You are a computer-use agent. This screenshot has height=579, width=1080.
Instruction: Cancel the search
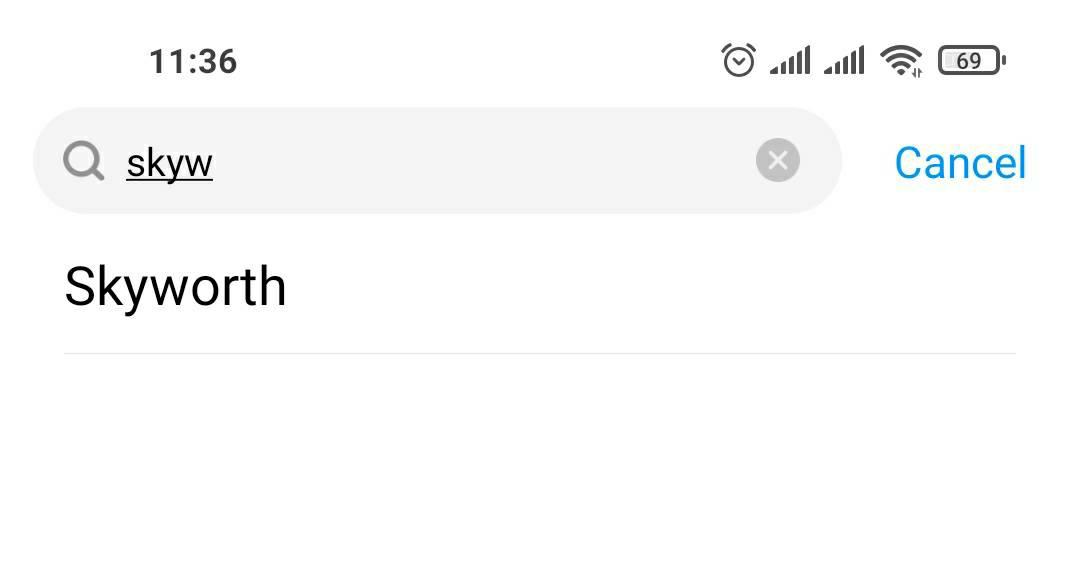point(960,163)
